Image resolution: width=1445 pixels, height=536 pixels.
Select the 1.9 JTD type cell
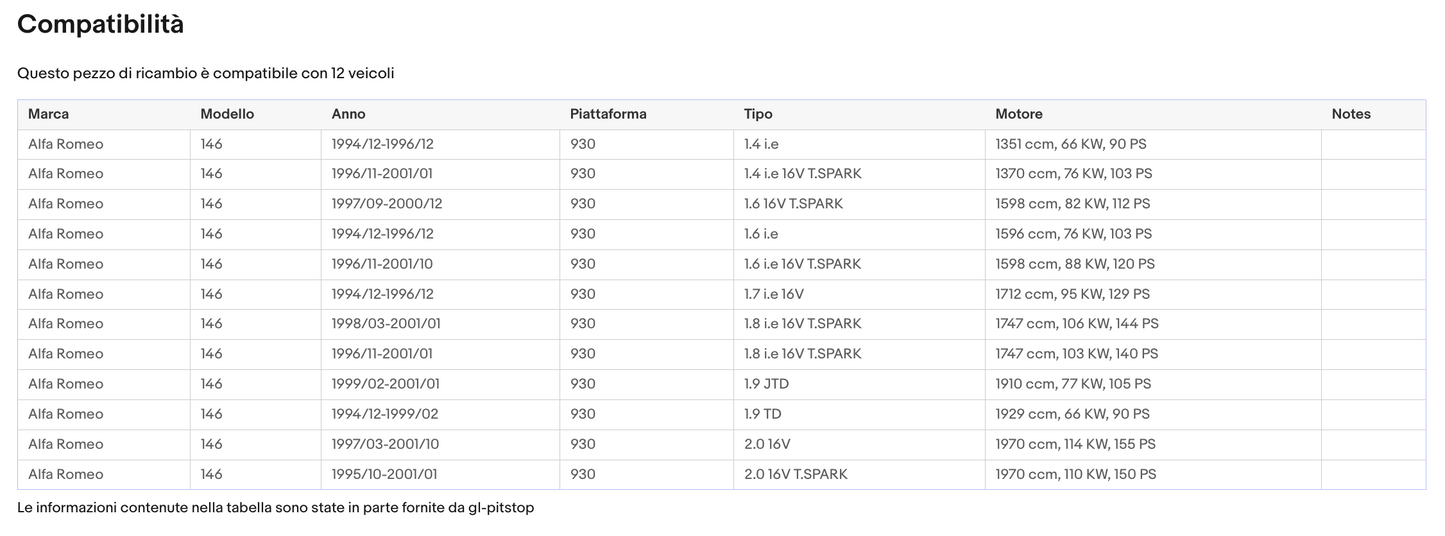766,384
